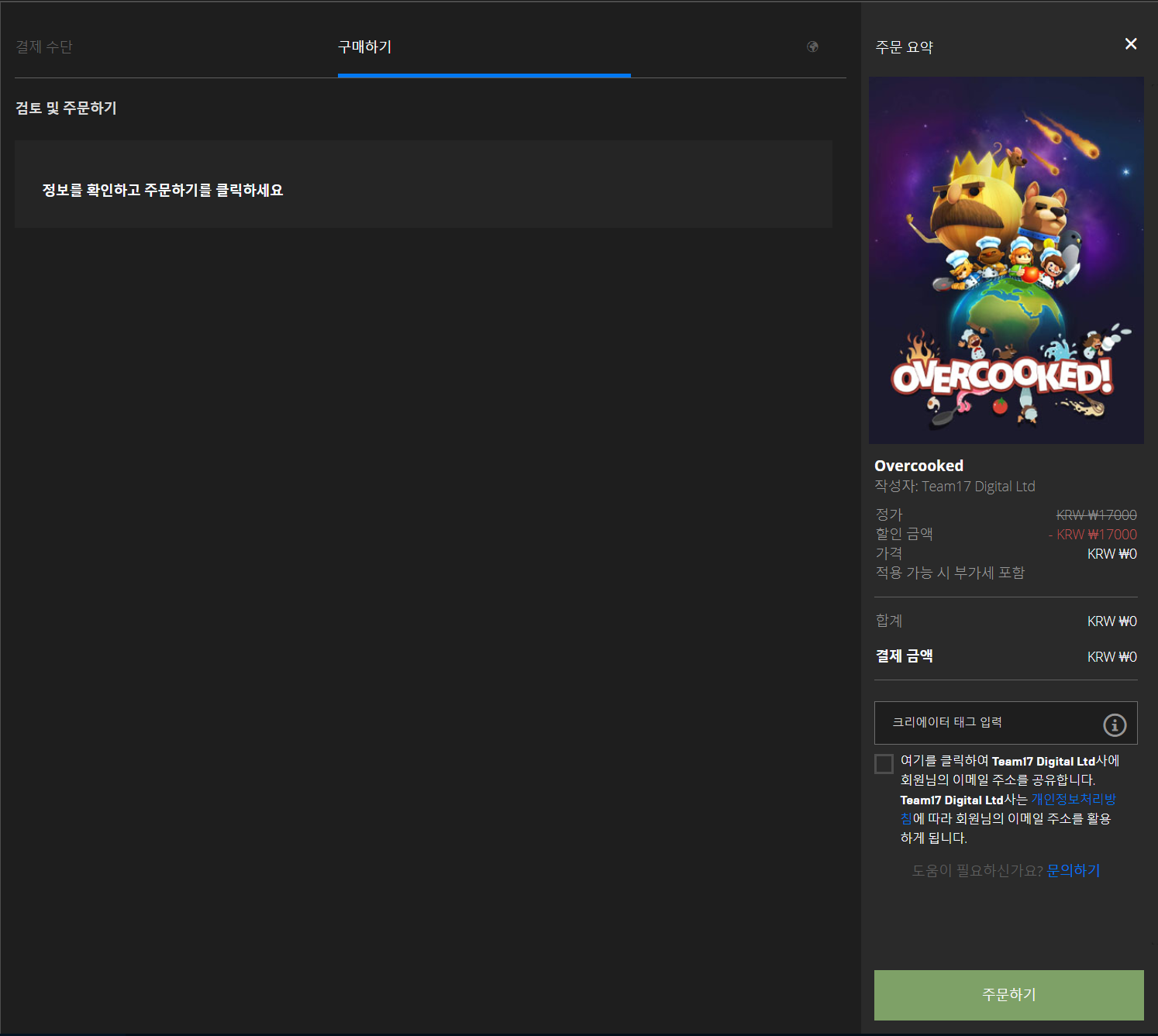The width and height of the screenshot is (1158, 1036).
Task: Click the green 주문하기 button
Action: click(1008, 994)
